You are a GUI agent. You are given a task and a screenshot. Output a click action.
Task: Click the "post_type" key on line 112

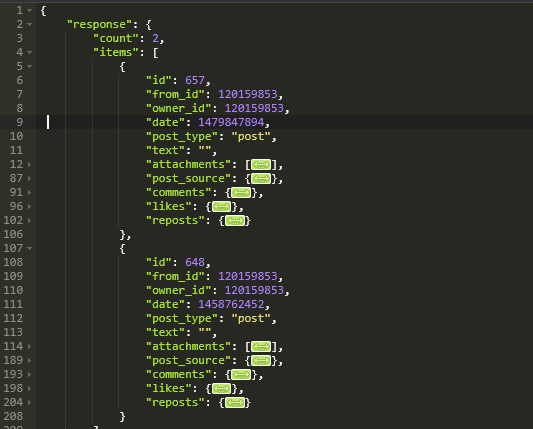182,319
